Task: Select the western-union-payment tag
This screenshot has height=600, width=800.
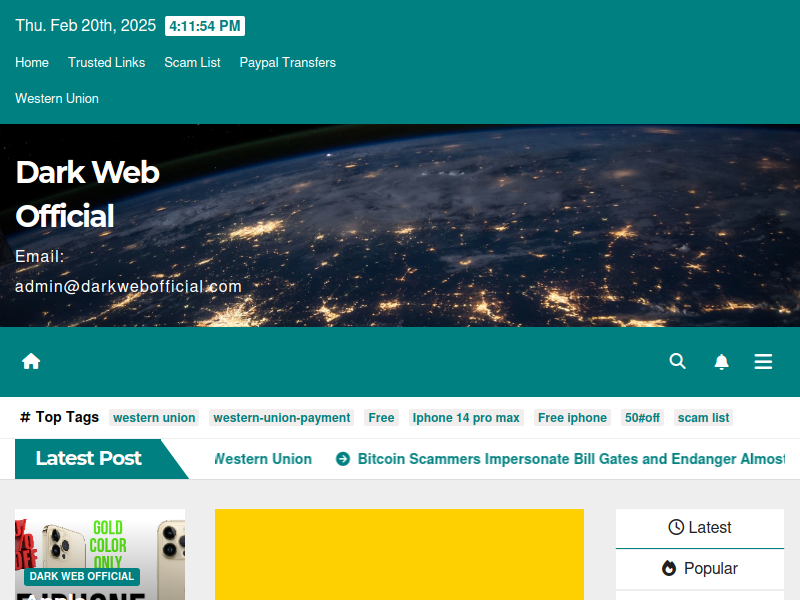Action: pyautogui.click(x=282, y=418)
